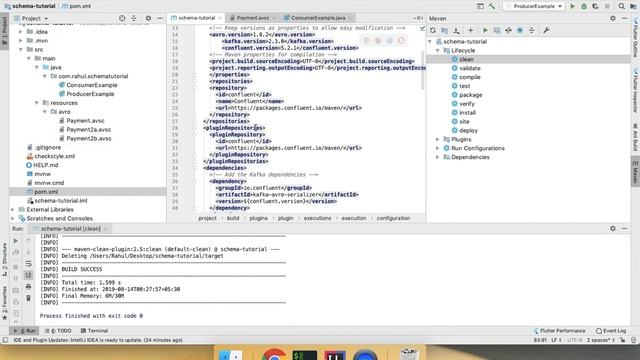Open Maven settings wrench icon
The width and height of the screenshot is (640, 360).
[546, 30]
